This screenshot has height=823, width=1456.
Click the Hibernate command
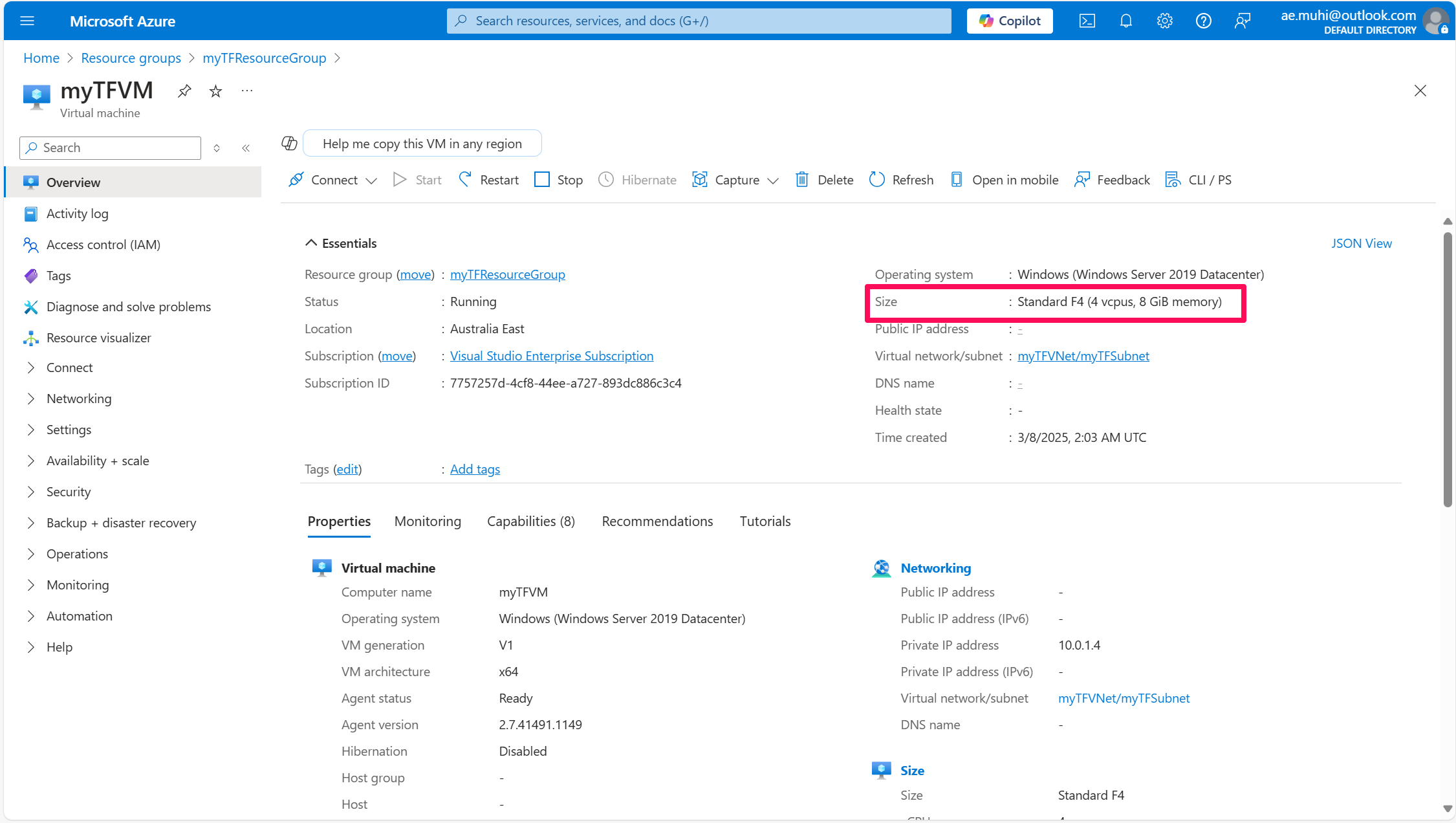point(637,180)
